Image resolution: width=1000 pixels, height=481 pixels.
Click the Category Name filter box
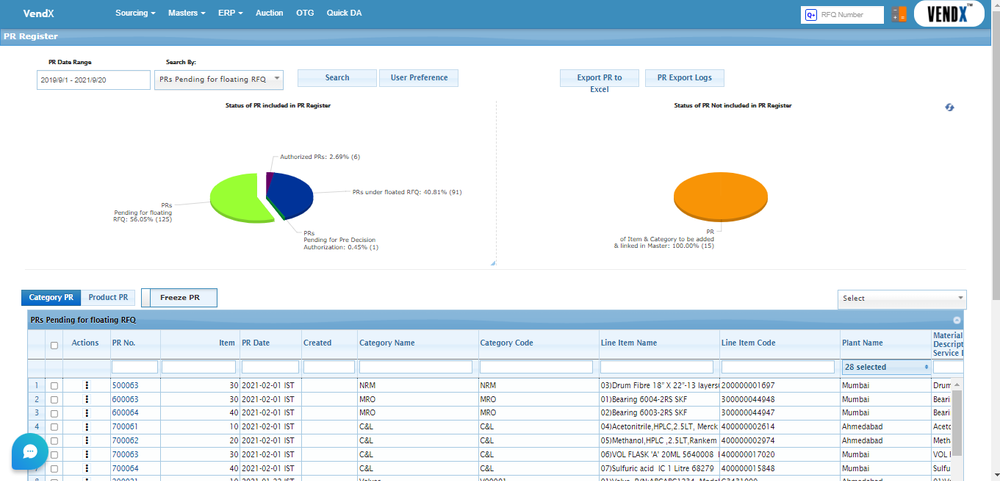click(x=416, y=367)
